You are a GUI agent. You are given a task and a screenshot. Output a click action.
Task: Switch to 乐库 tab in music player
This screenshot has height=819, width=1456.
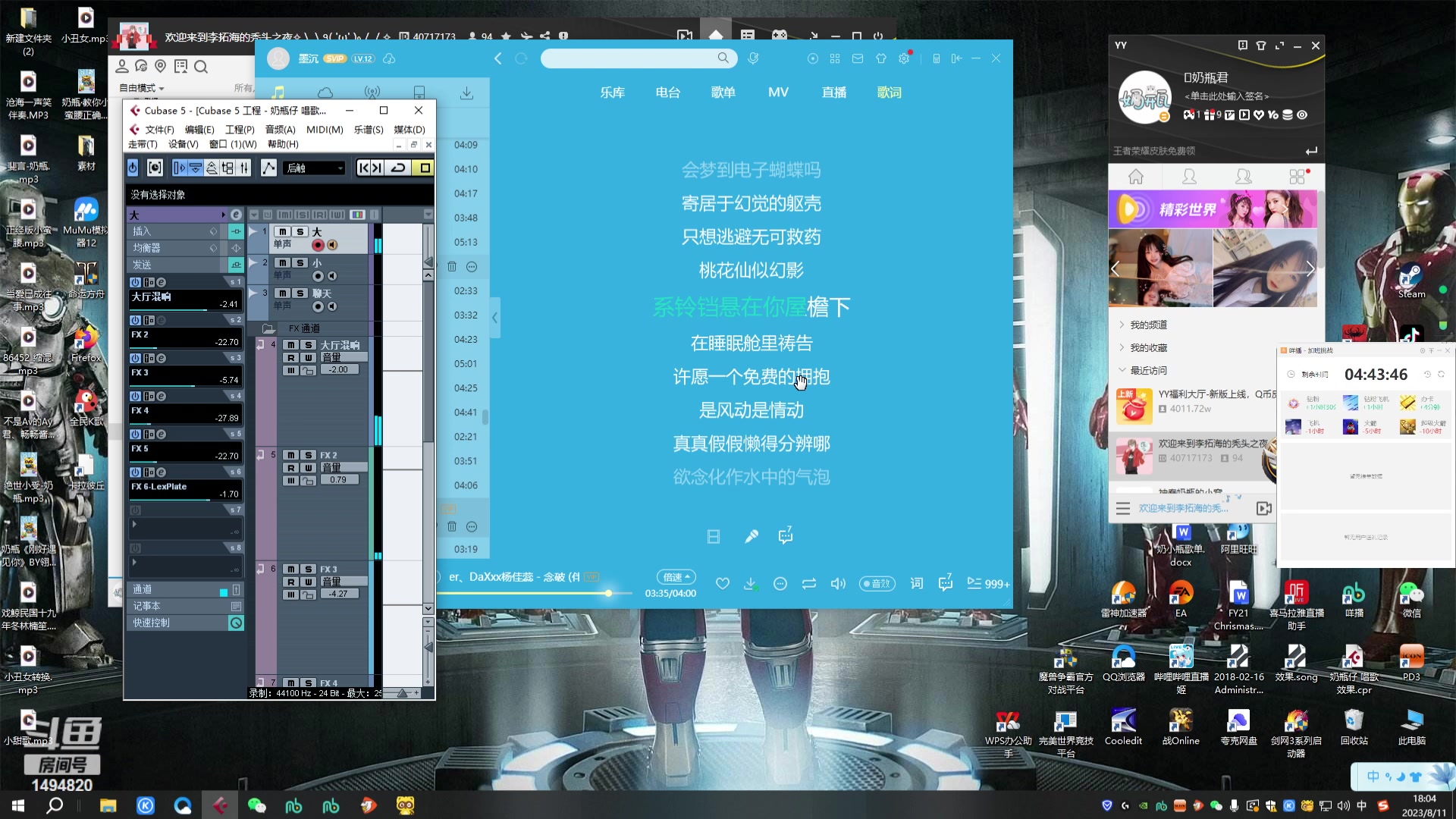(x=613, y=93)
